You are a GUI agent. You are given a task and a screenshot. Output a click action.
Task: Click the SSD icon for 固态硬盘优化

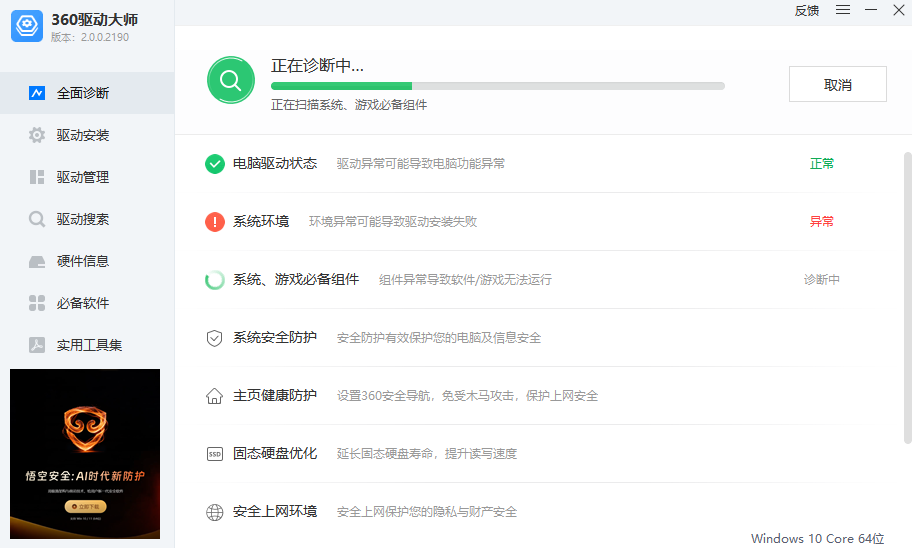[215, 454]
